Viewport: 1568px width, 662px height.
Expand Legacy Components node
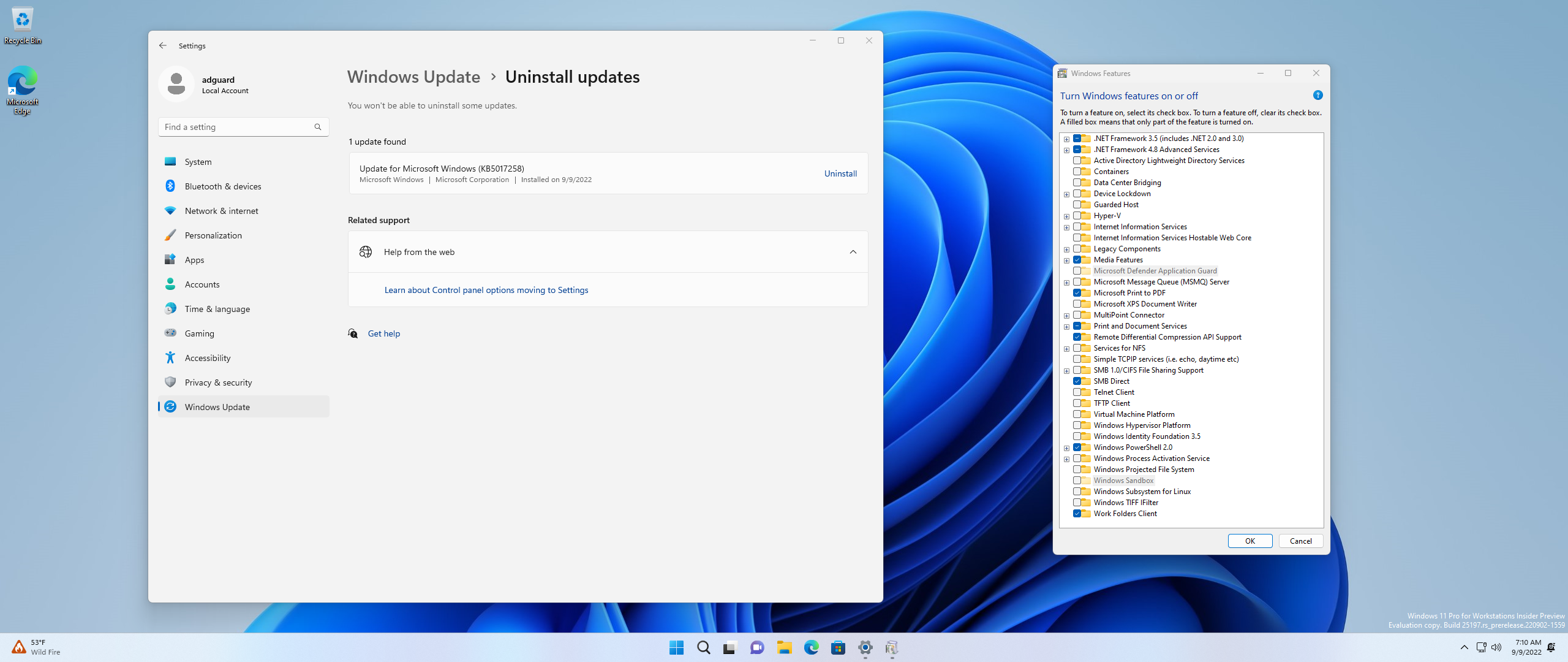click(x=1066, y=249)
